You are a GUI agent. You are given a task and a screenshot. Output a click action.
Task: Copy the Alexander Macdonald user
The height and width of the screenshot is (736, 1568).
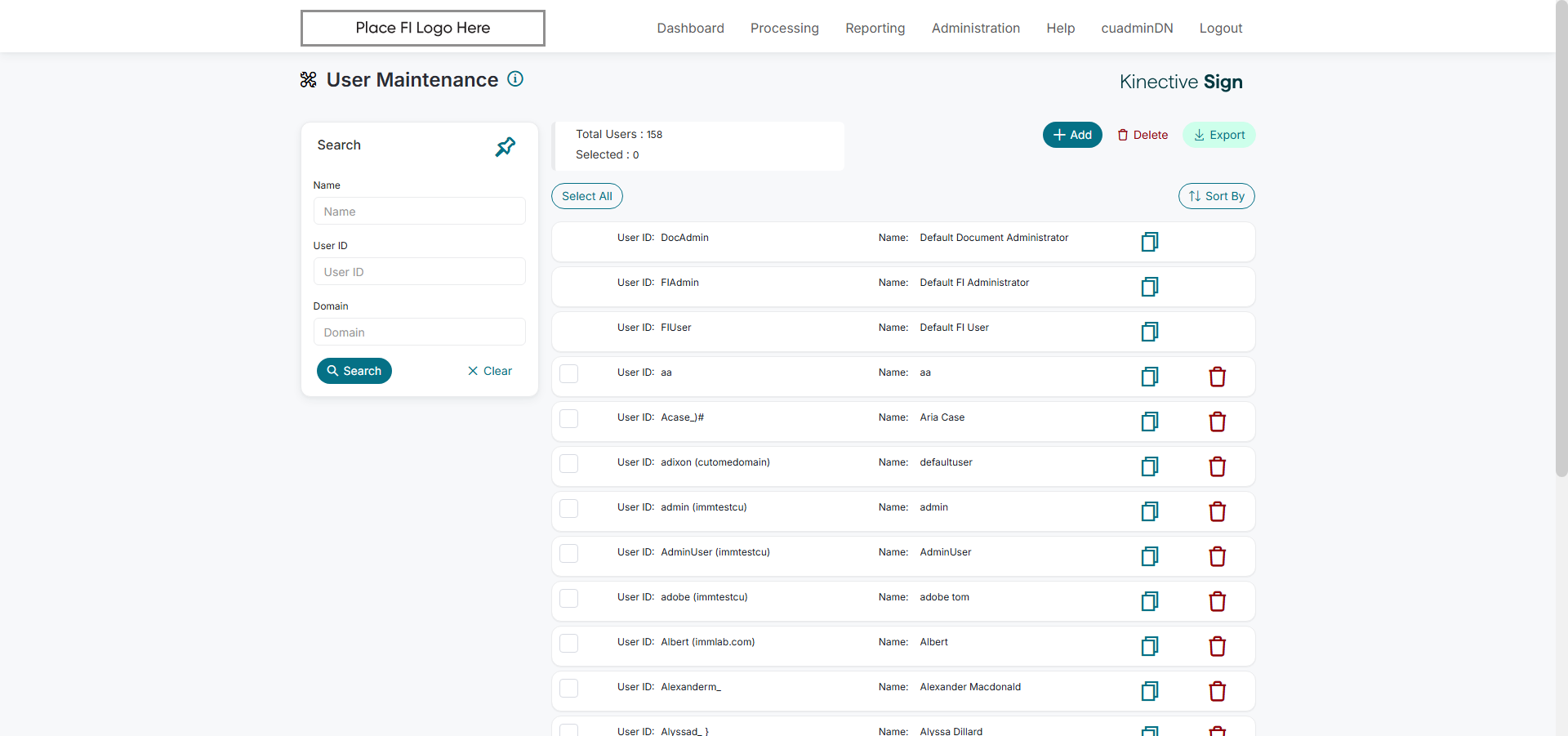click(x=1150, y=691)
